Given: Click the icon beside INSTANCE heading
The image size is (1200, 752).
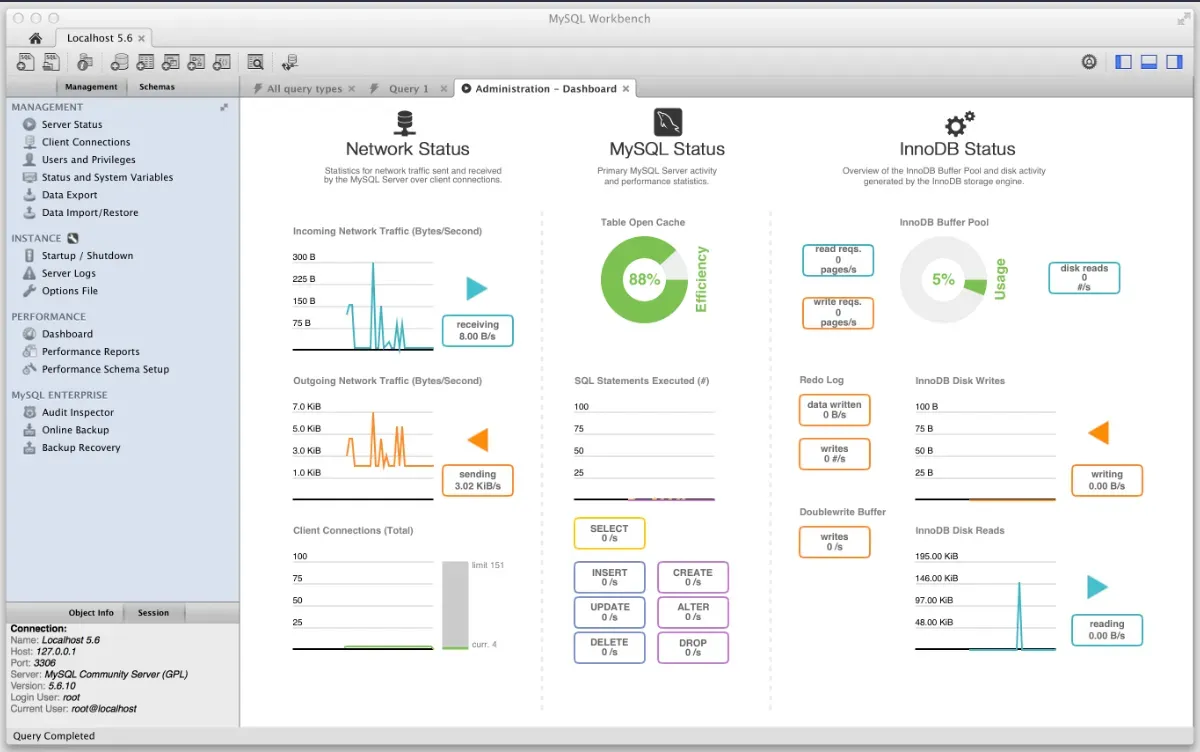Looking at the screenshot, I should pyautogui.click(x=72, y=238).
